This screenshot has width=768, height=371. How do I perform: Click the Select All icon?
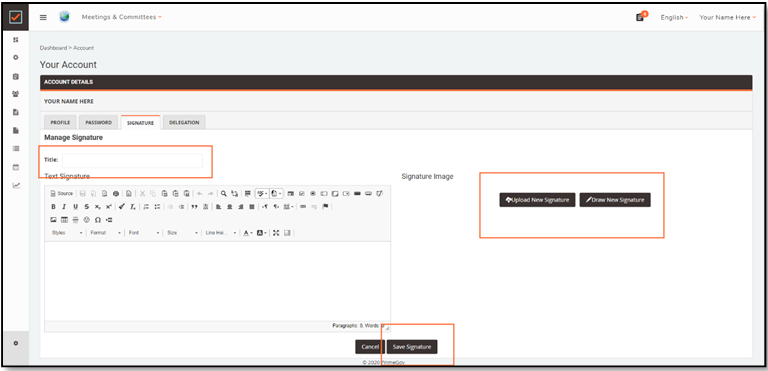point(247,194)
